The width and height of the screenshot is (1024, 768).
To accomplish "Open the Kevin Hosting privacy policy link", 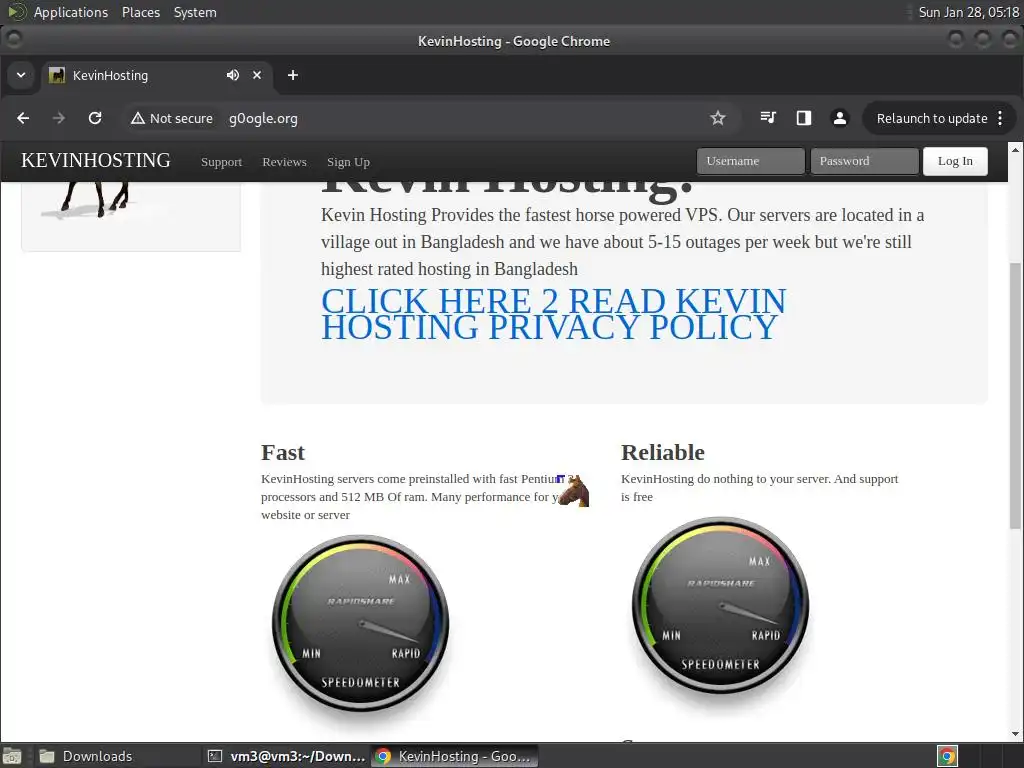I will click(x=554, y=314).
